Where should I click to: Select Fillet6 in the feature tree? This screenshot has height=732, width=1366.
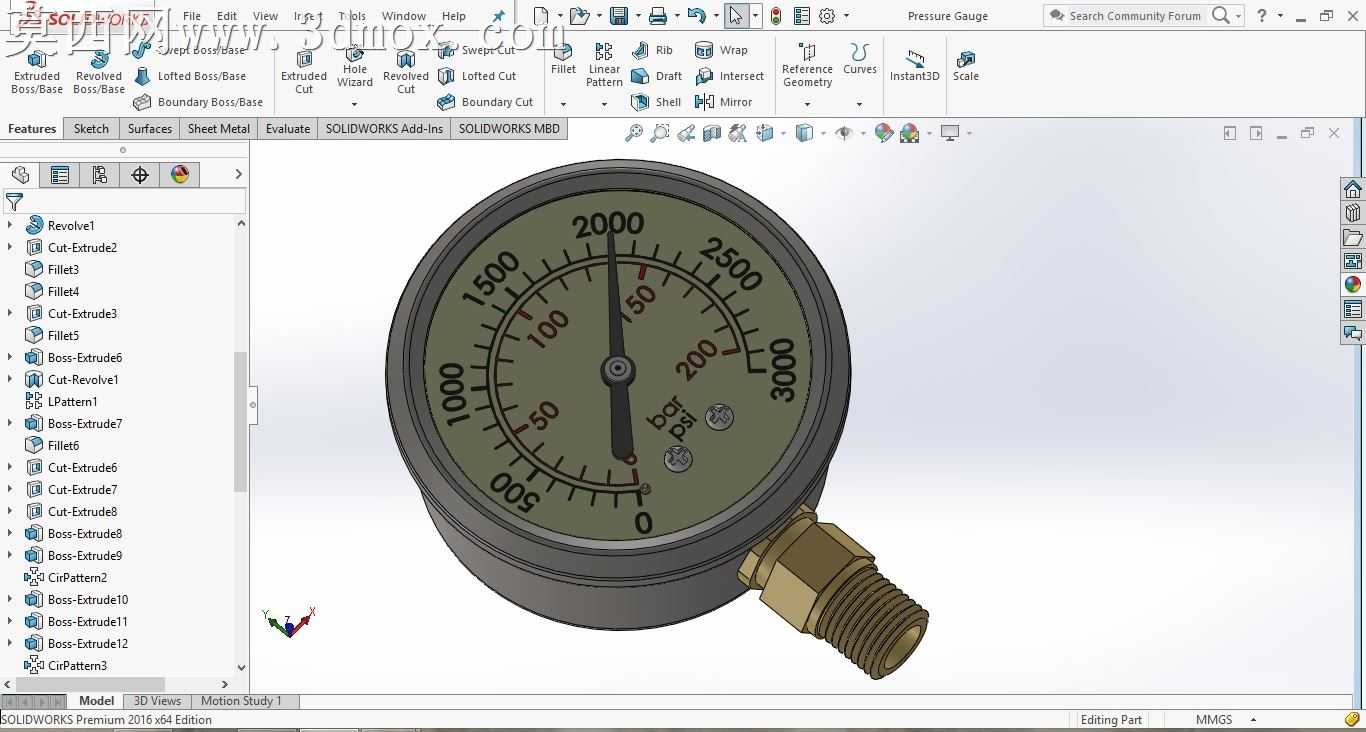(52, 445)
